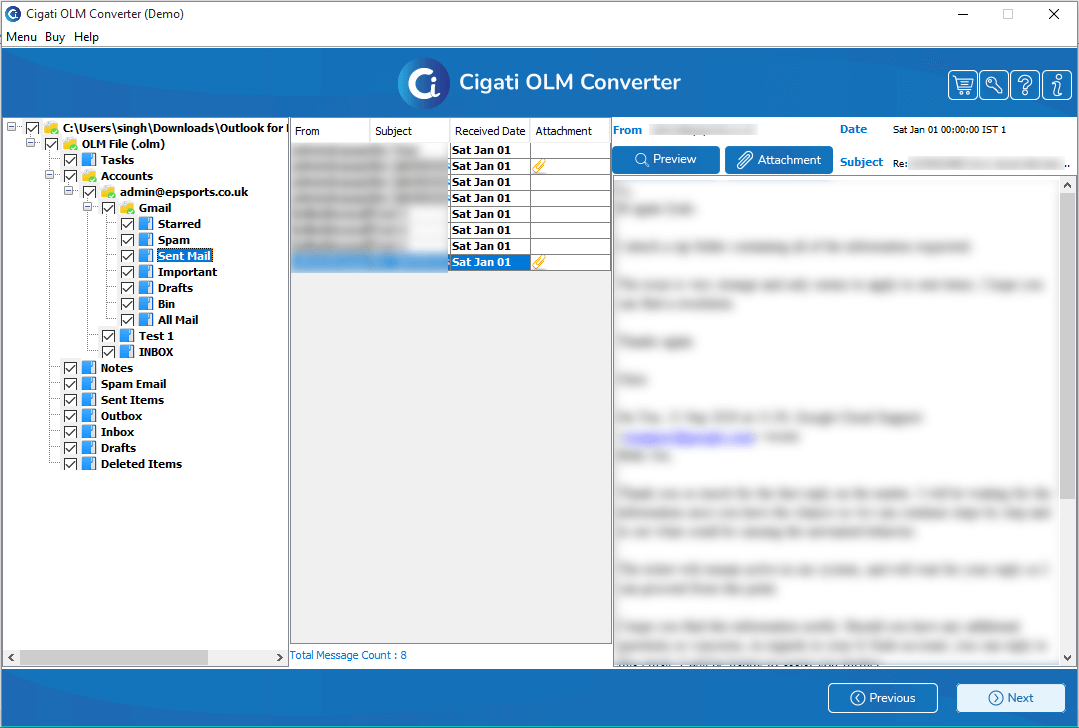The width and height of the screenshot is (1079, 728).
Task: Toggle the Outbox checkbox
Action: [70, 416]
